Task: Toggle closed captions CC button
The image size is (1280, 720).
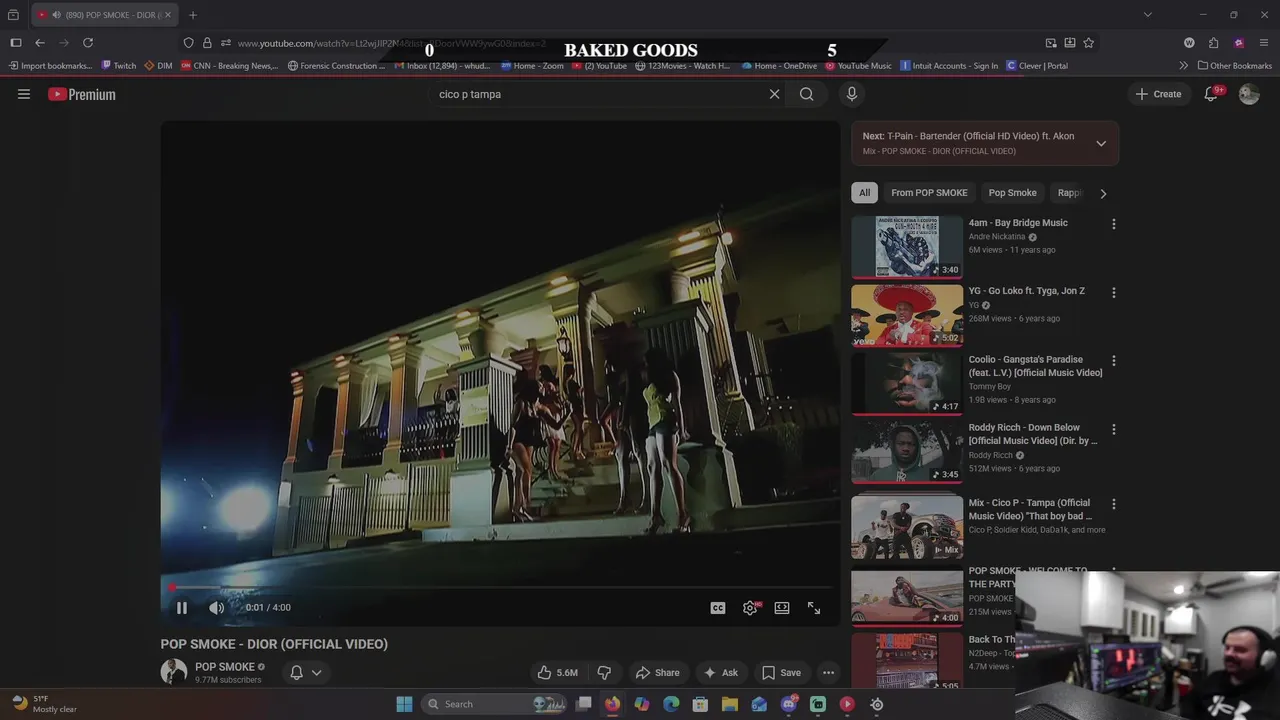Action: pos(718,608)
